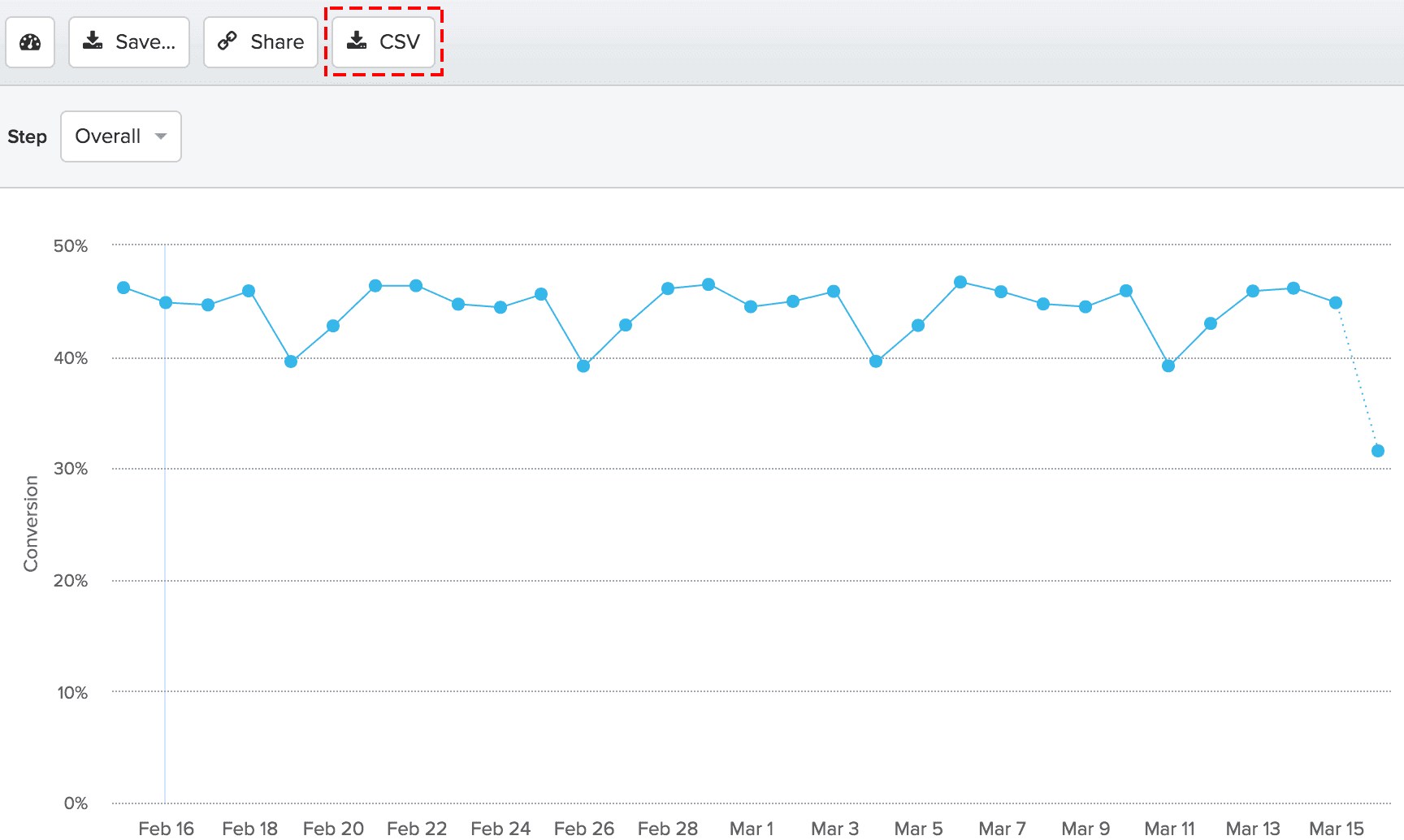Image resolution: width=1404 pixels, height=840 pixels.
Task: Click the download icon inside the Save button
Action: click(93, 41)
